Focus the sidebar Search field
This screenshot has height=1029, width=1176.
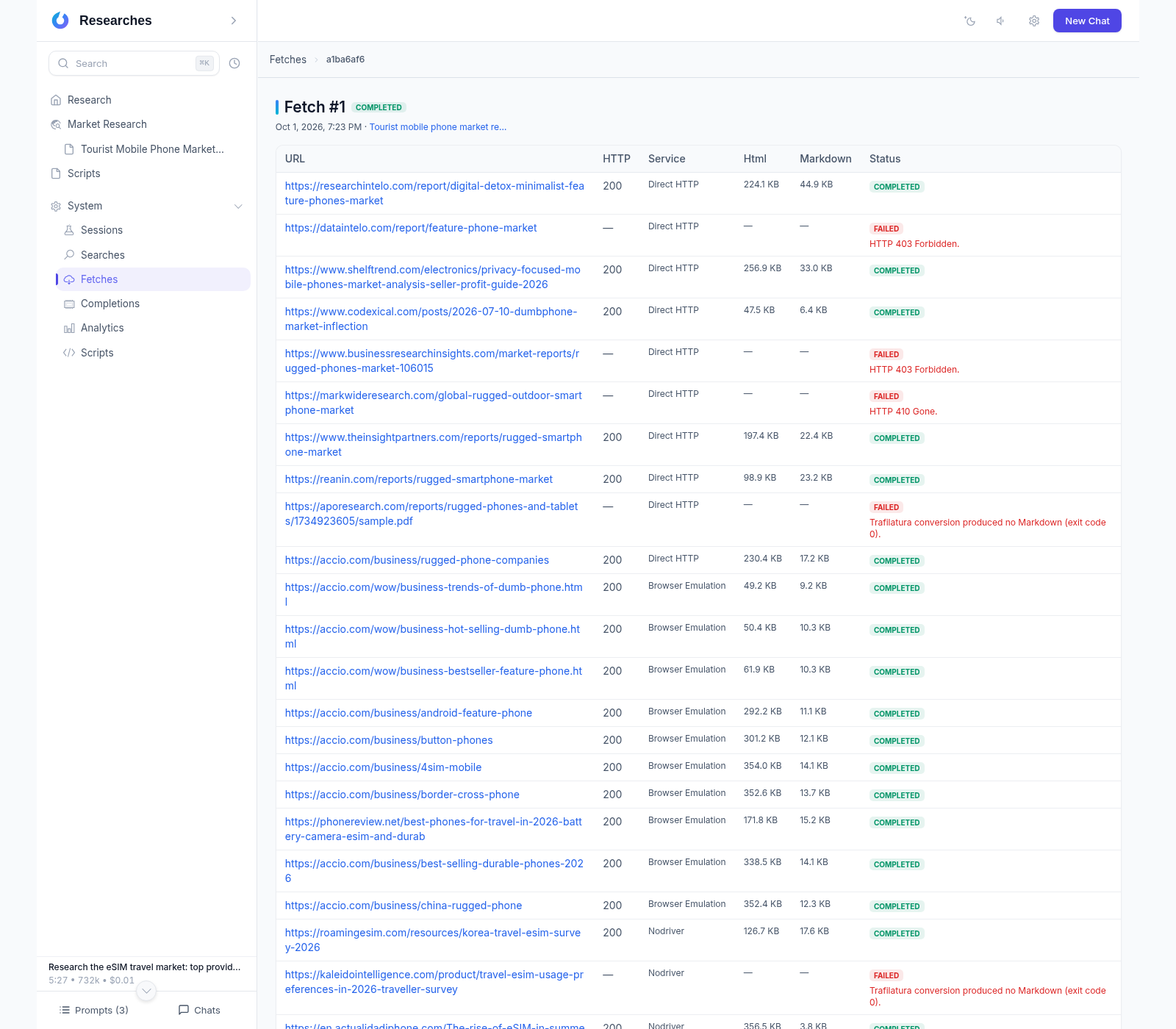[x=134, y=63]
